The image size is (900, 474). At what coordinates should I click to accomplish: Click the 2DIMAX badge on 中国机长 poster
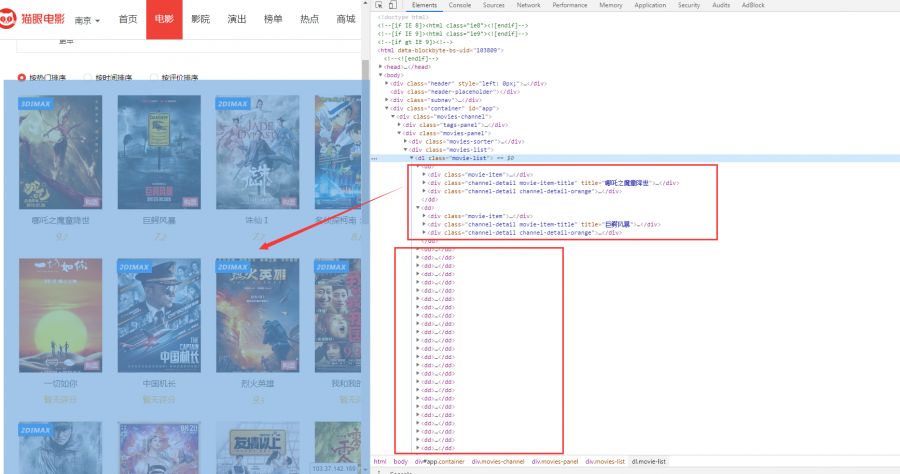134,267
